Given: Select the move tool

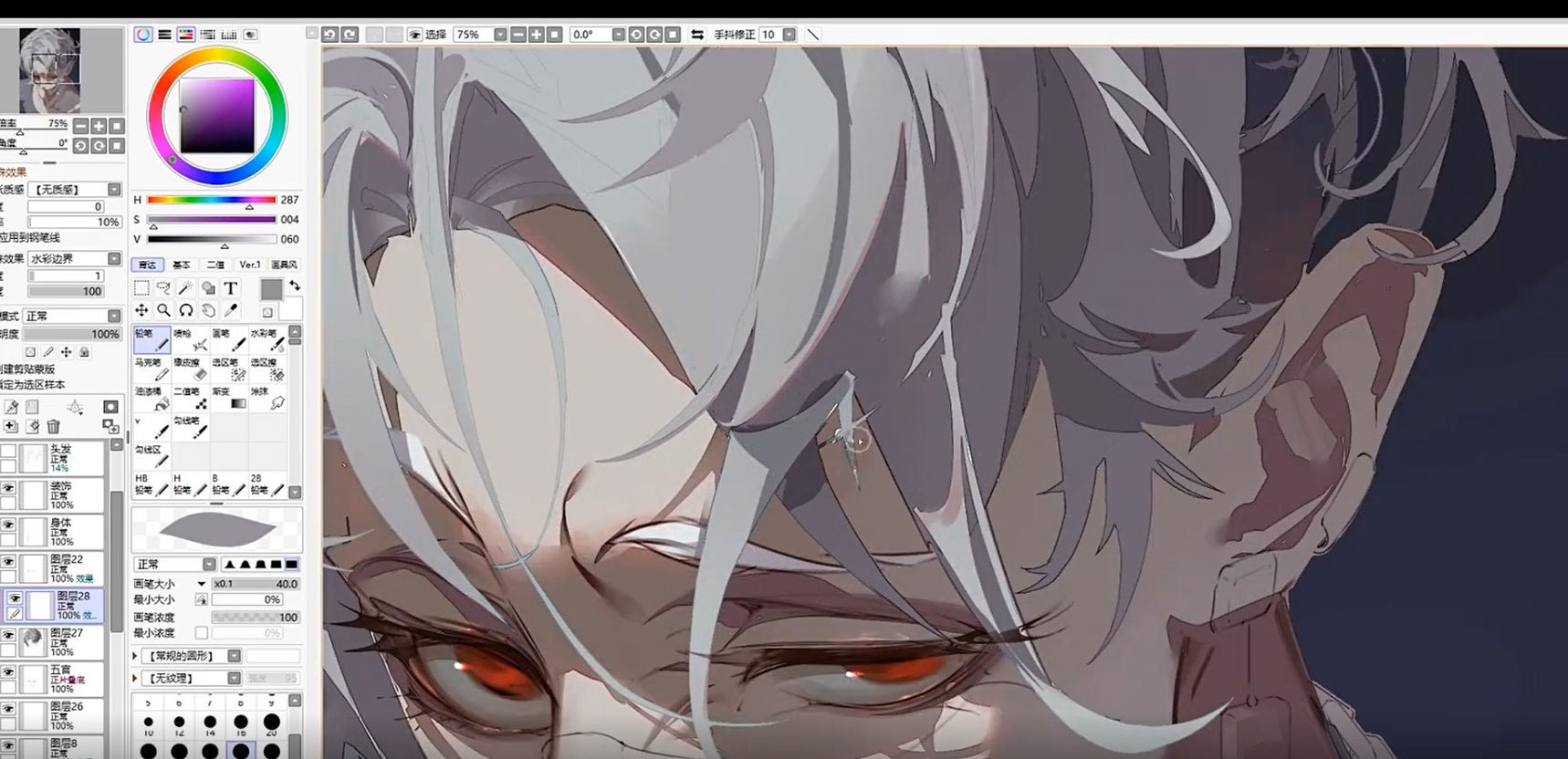Looking at the screenshot, I should [141, 310].
